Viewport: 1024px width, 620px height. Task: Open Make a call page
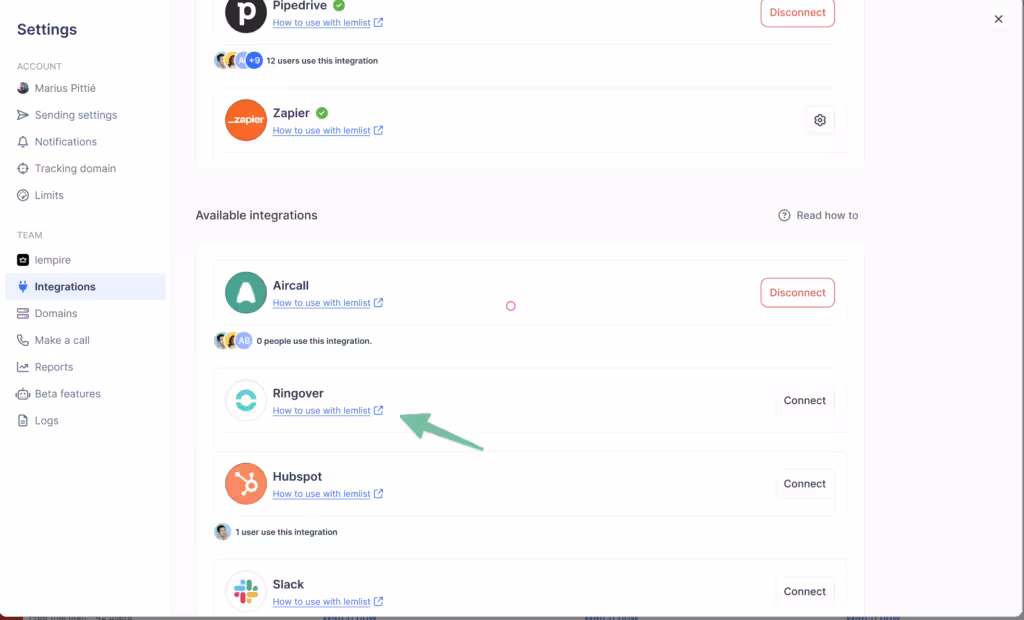pyautogui.click(x=62, y=341)
